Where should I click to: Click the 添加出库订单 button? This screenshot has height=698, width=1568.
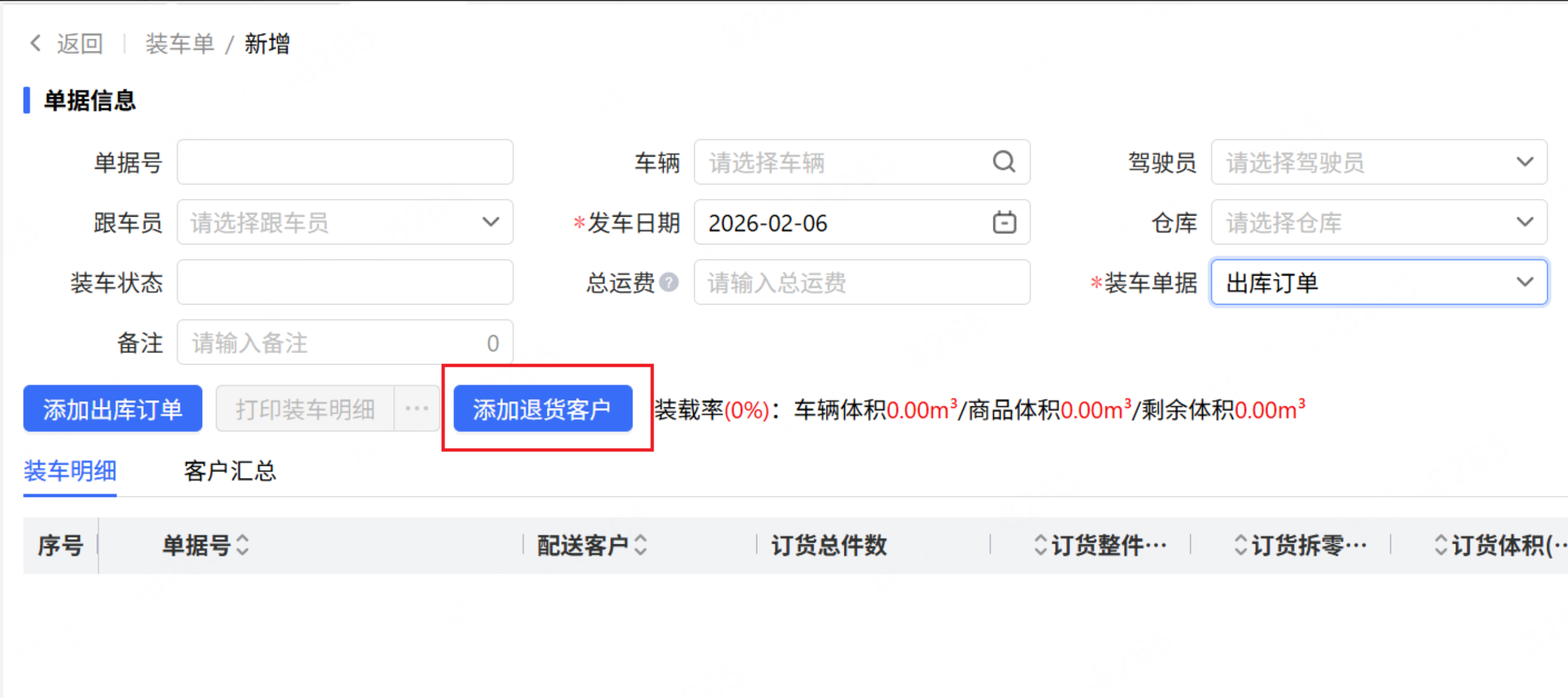tap(113, 409)
